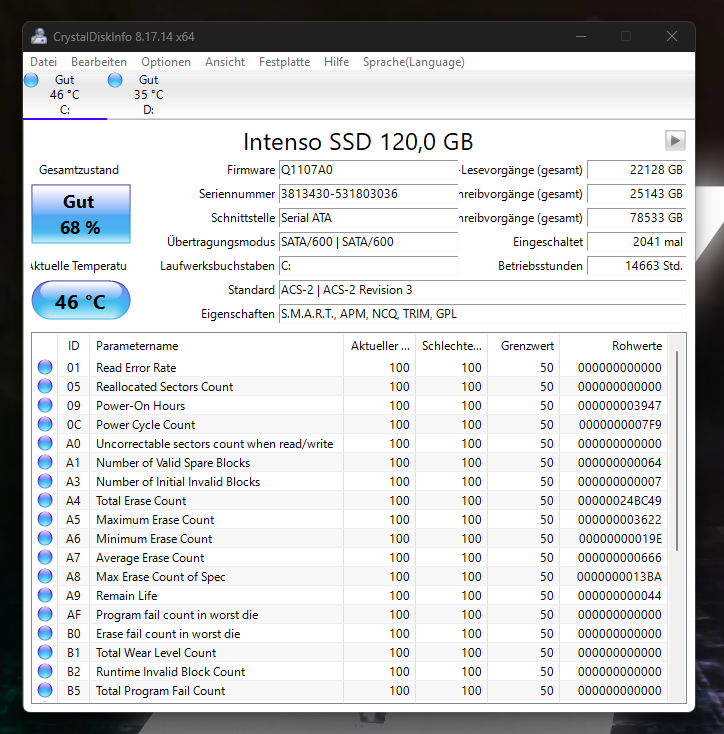Click status orb of Read Error Rate row
Image resolution: width=724 pixels, height=734 pixels.
click(x=45, y=367)
